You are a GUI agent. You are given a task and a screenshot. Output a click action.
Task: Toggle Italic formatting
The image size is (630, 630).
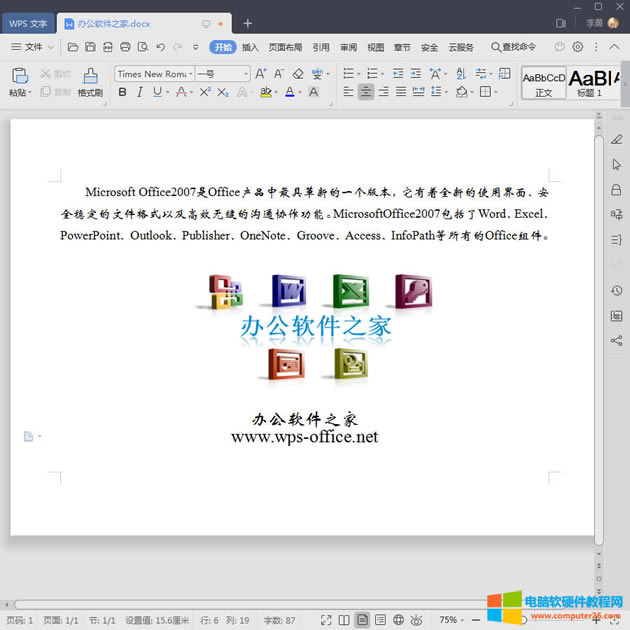[x=140, y=92]
